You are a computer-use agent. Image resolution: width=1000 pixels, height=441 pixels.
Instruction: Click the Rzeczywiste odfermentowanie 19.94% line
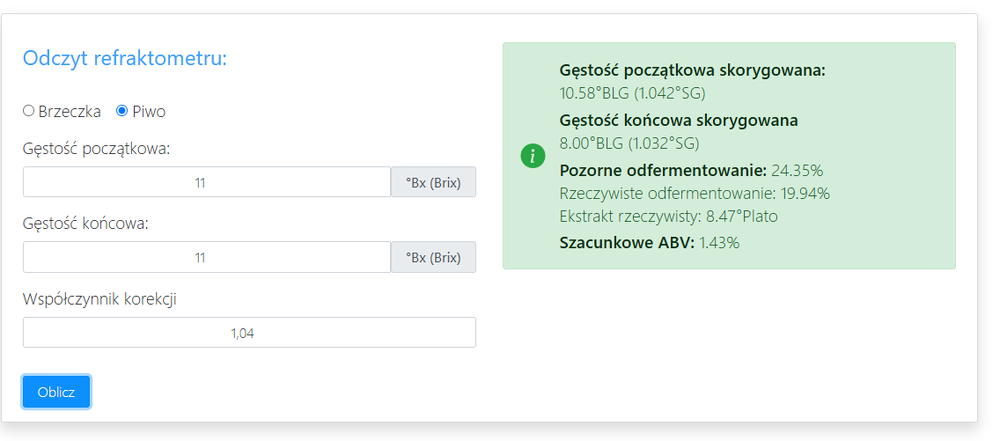[x=694, y=193]
